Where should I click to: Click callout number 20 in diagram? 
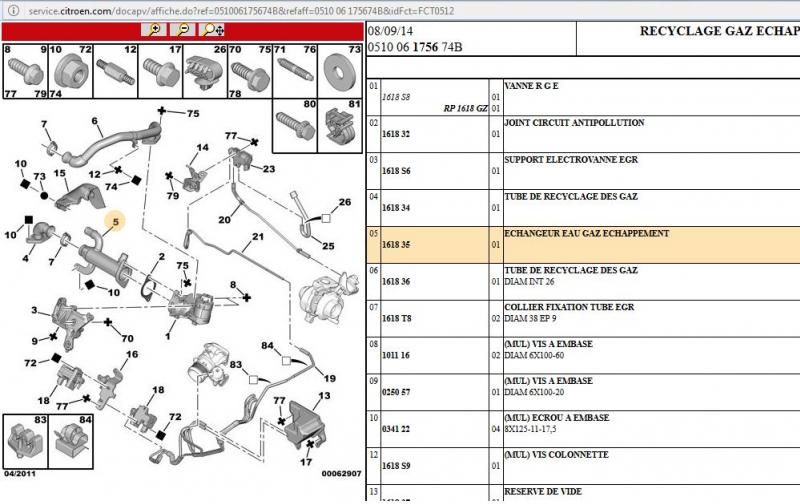tap(224, 220)
